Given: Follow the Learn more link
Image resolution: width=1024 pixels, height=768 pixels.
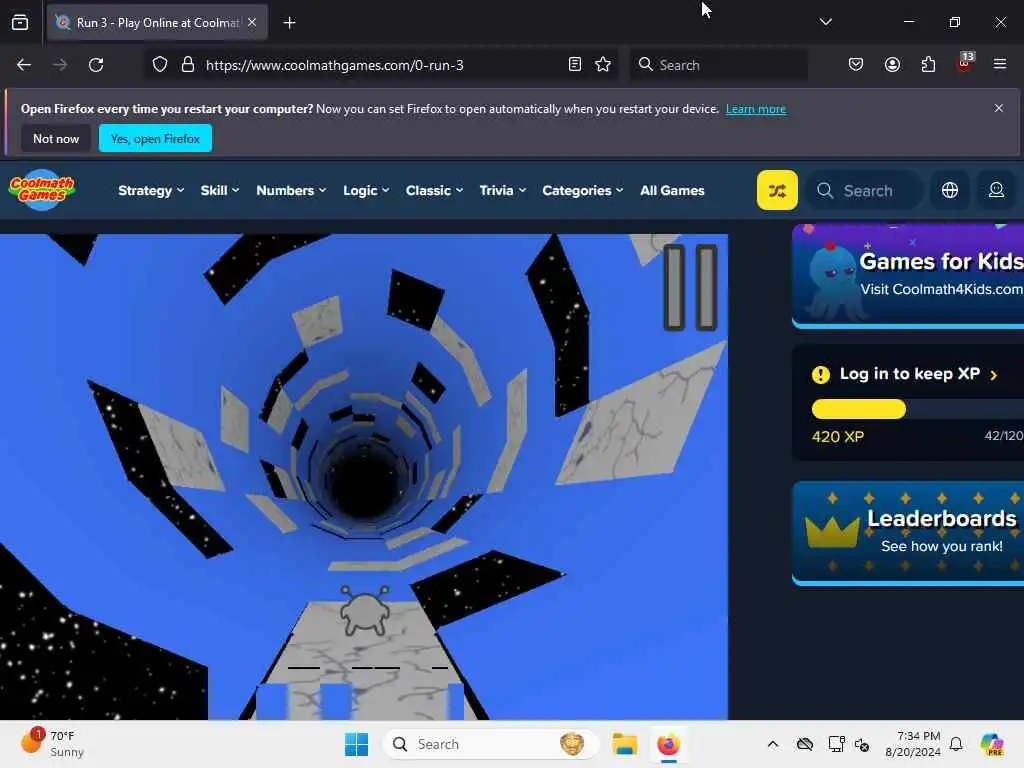Looking at the screenshot, I should click(x=756, y=109).
